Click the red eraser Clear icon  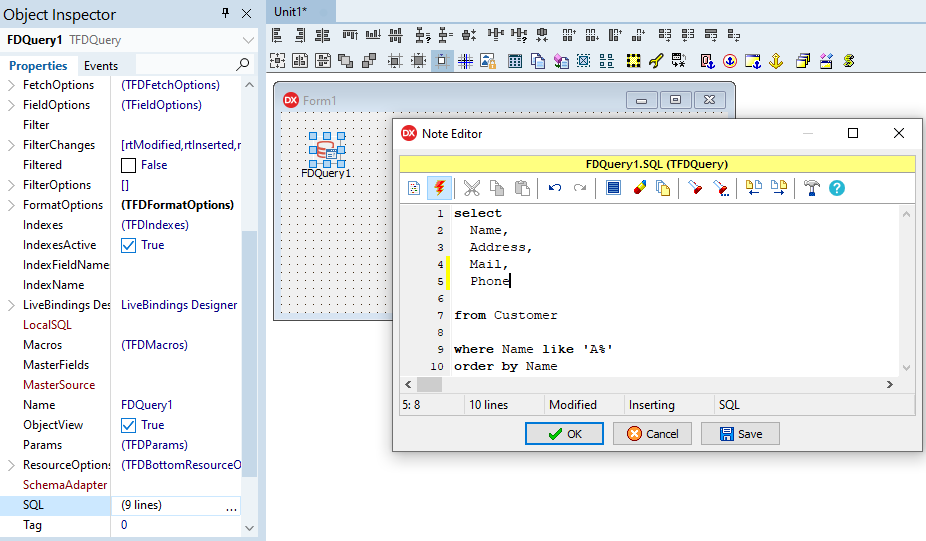point(640,188)
